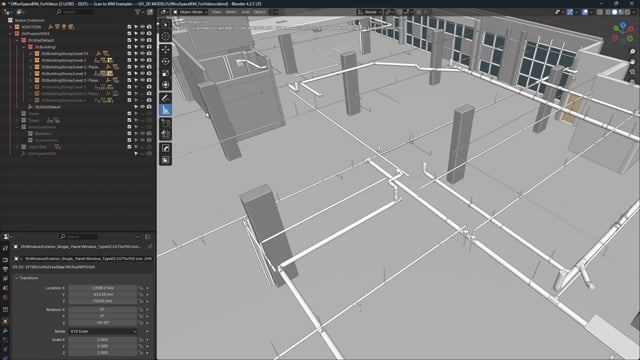Open the Object menu in viewport header

click(x=259, y=12)
